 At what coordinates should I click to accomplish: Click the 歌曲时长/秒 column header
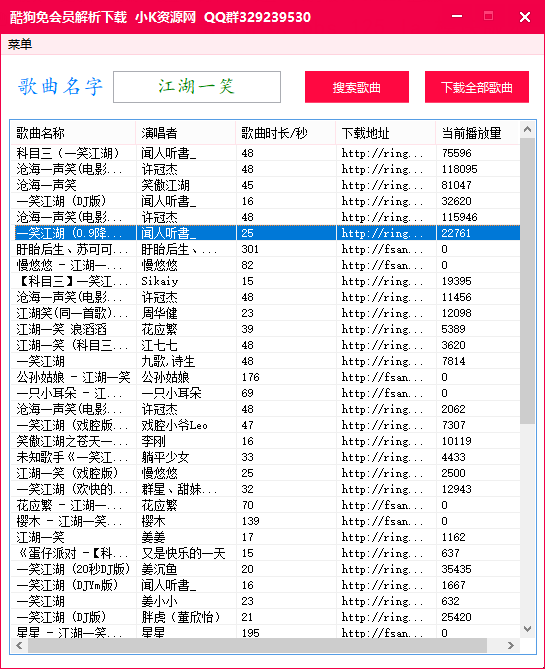coord(285,133)
